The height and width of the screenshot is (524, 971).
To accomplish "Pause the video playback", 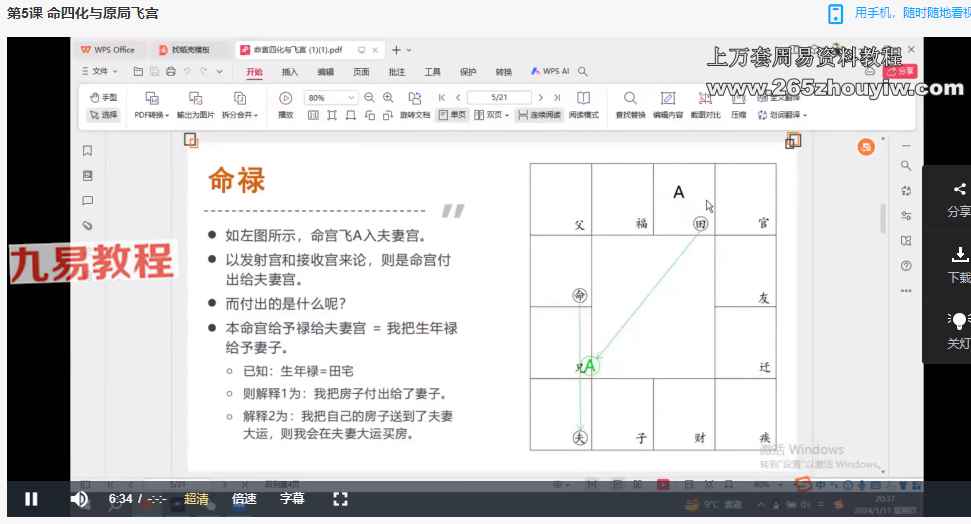I will pos(31,499).
